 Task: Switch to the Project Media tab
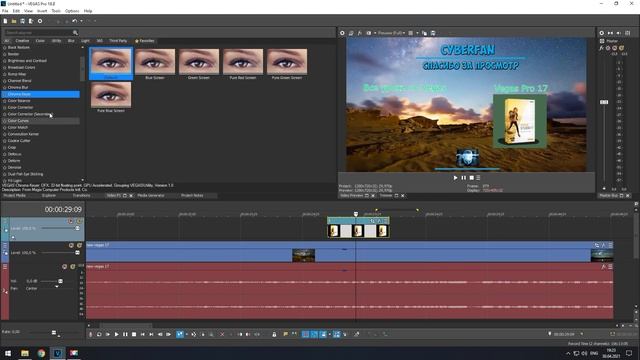coord(14,196)
